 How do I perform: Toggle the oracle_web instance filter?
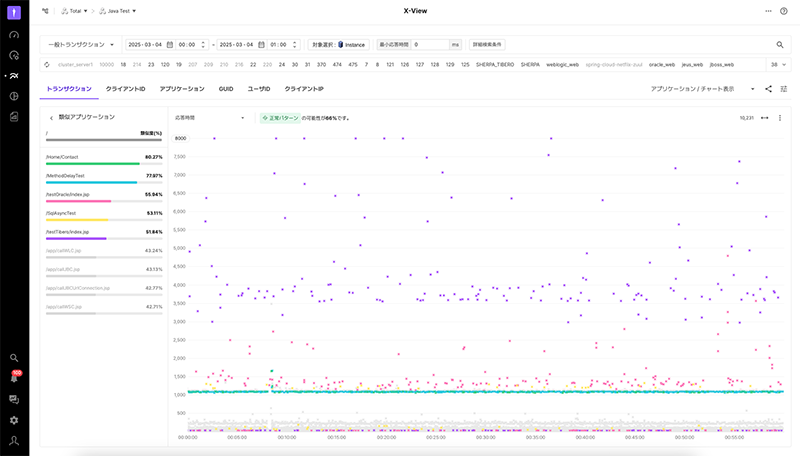pyautogui.click(x=662, y=64)
